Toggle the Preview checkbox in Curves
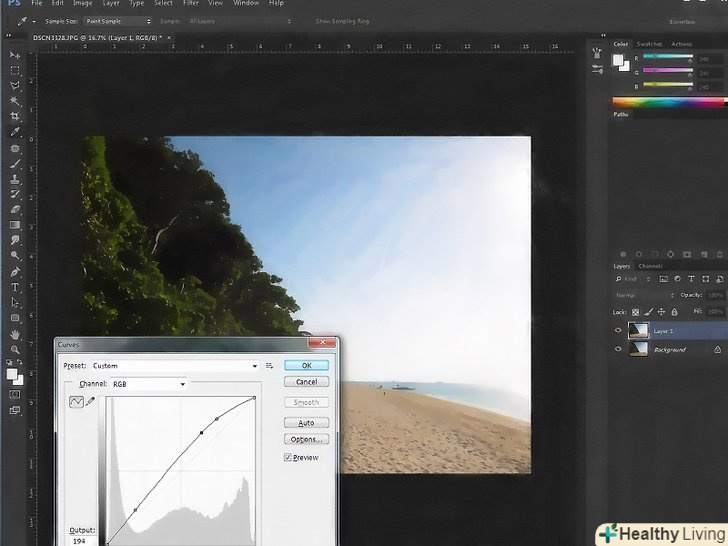The image size is (728, 546). point(288,457)
